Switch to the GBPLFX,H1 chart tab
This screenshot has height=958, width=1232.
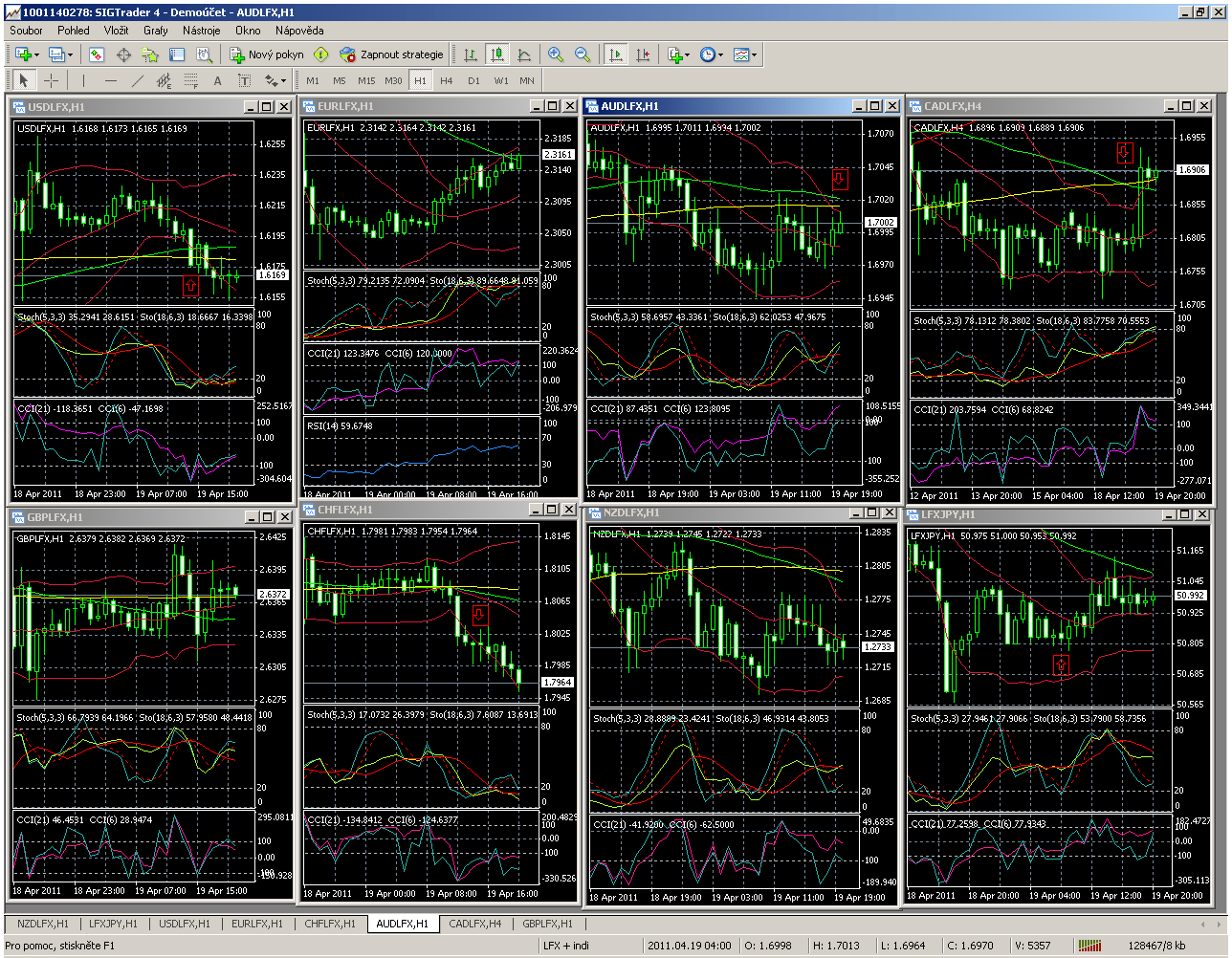tap(548, 924)
